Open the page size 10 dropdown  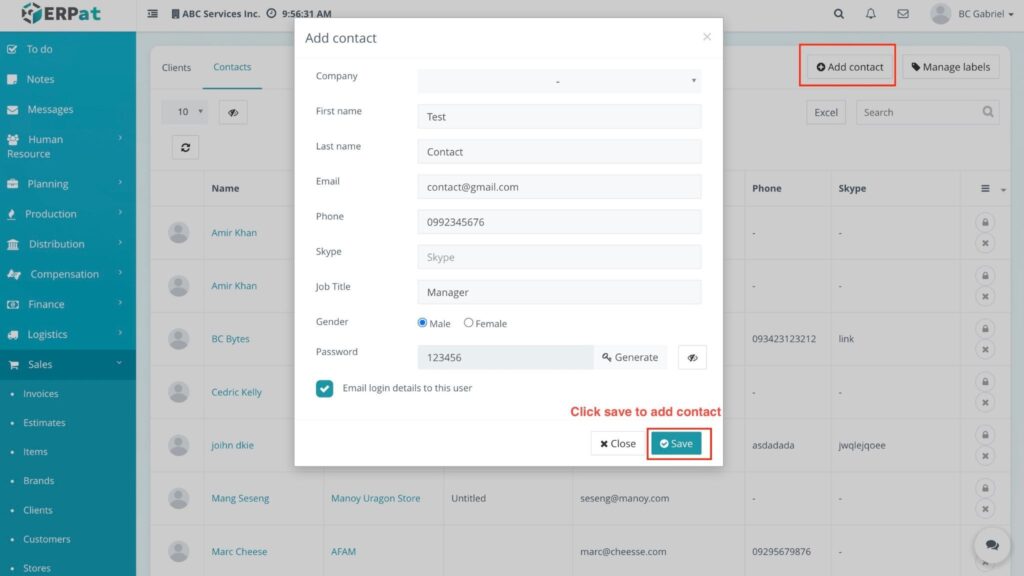[185, 112]
